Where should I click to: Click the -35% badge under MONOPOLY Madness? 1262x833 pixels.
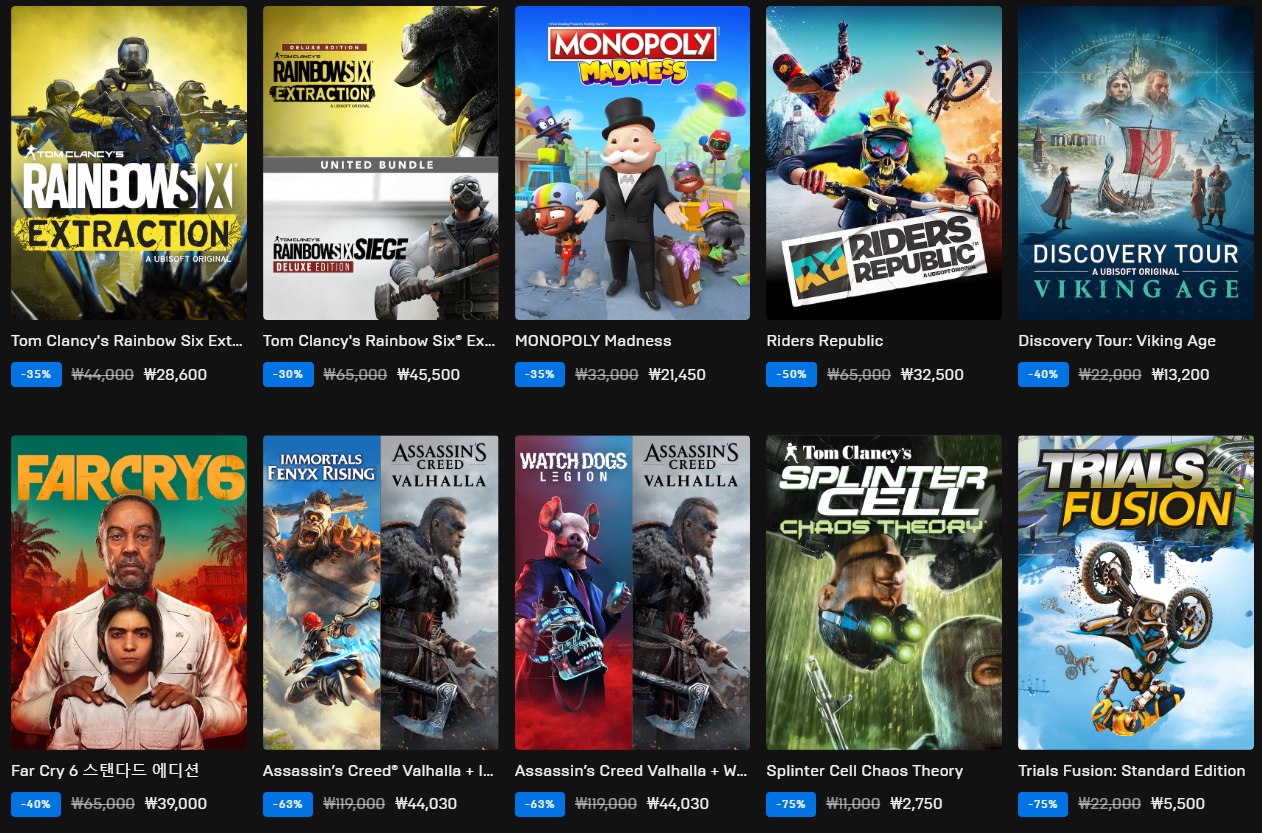pyautogui.click(x=540, y=375)
